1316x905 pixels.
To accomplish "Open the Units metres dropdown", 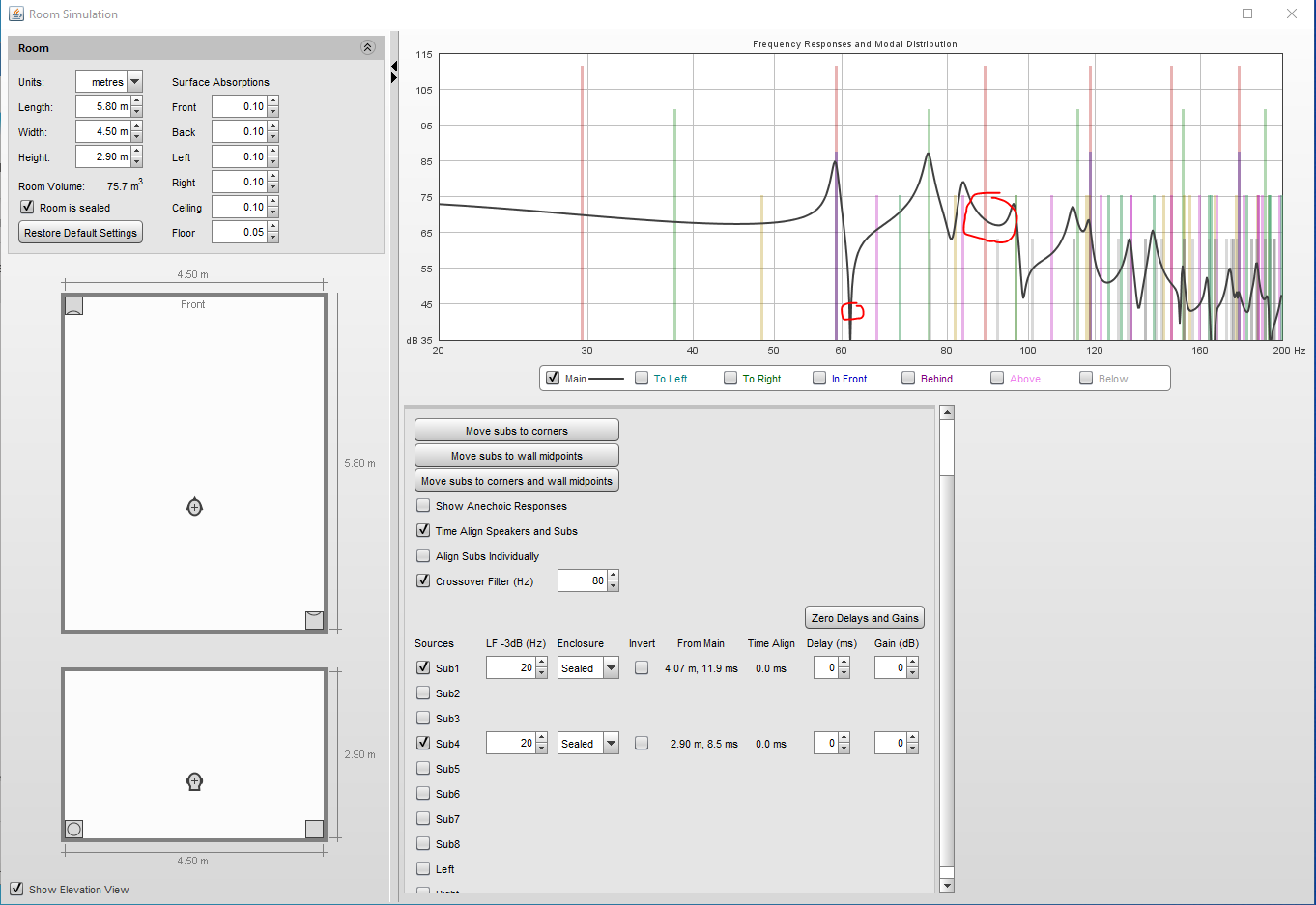I will [x=135, y=82].
